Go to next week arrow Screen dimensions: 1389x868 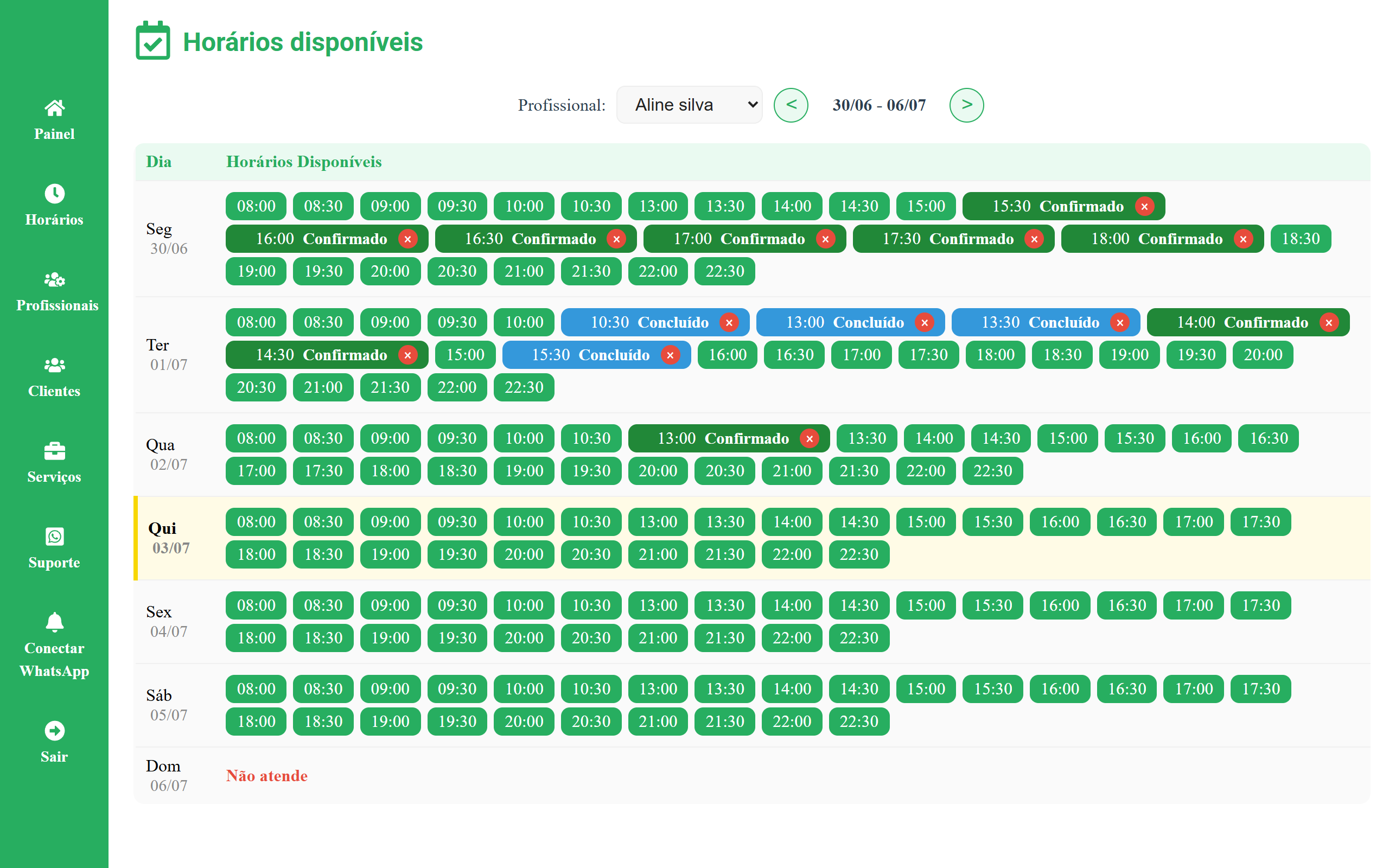coord(966,105)
